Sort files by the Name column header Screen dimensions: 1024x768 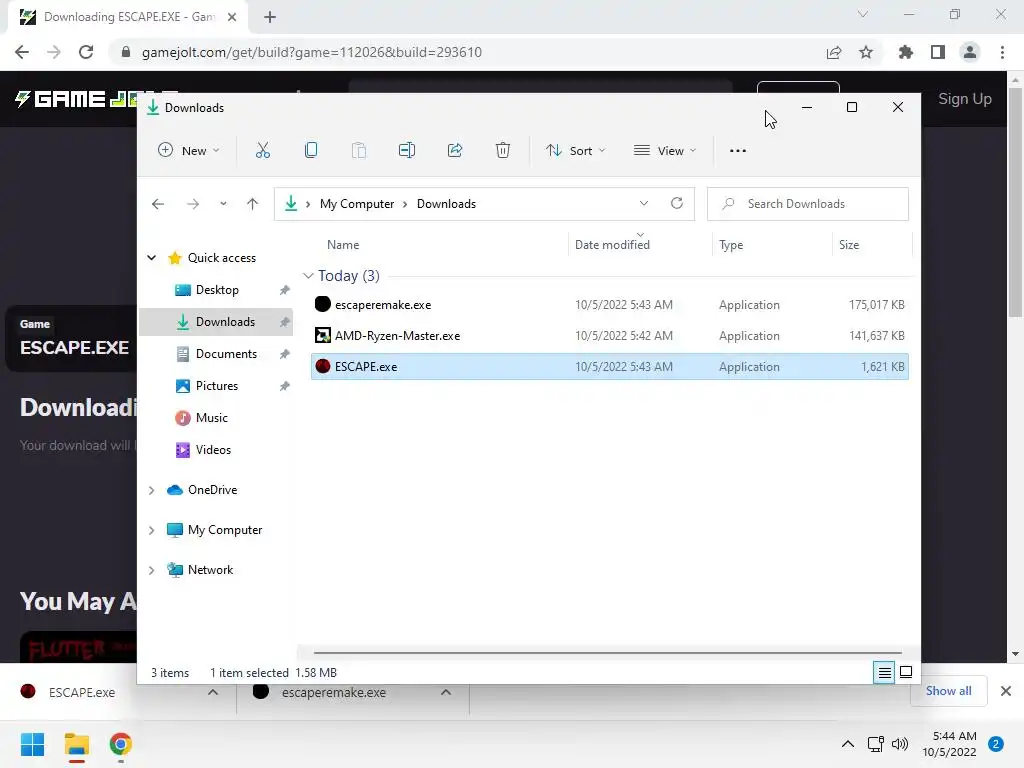pyautogui.click(x=343, y=245)
